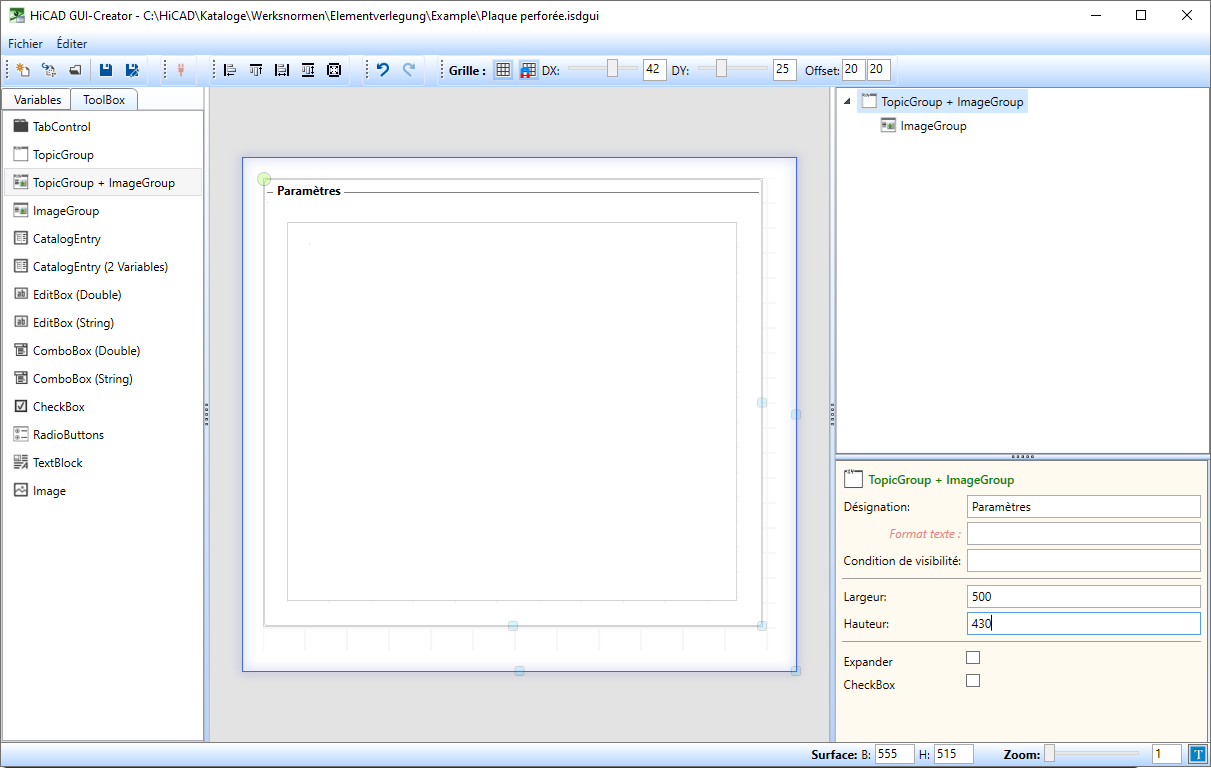
Task: Select CheckBox element in ToolBox list
Action: pos(58,407)
